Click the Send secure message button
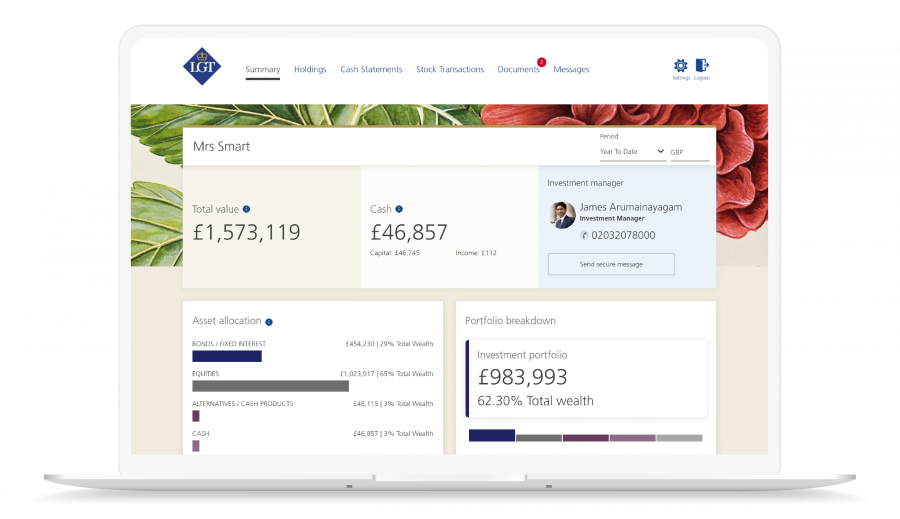This screenshot has width=900, height=519. [611, 264]
